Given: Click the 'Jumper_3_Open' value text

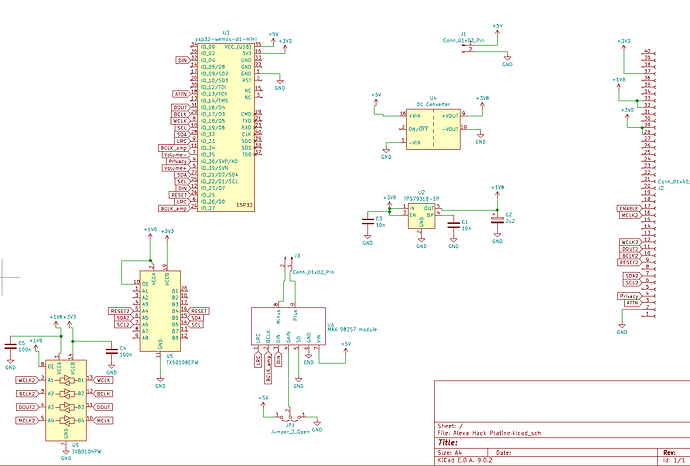Looking at the screenshot, I should pos(290,432).
